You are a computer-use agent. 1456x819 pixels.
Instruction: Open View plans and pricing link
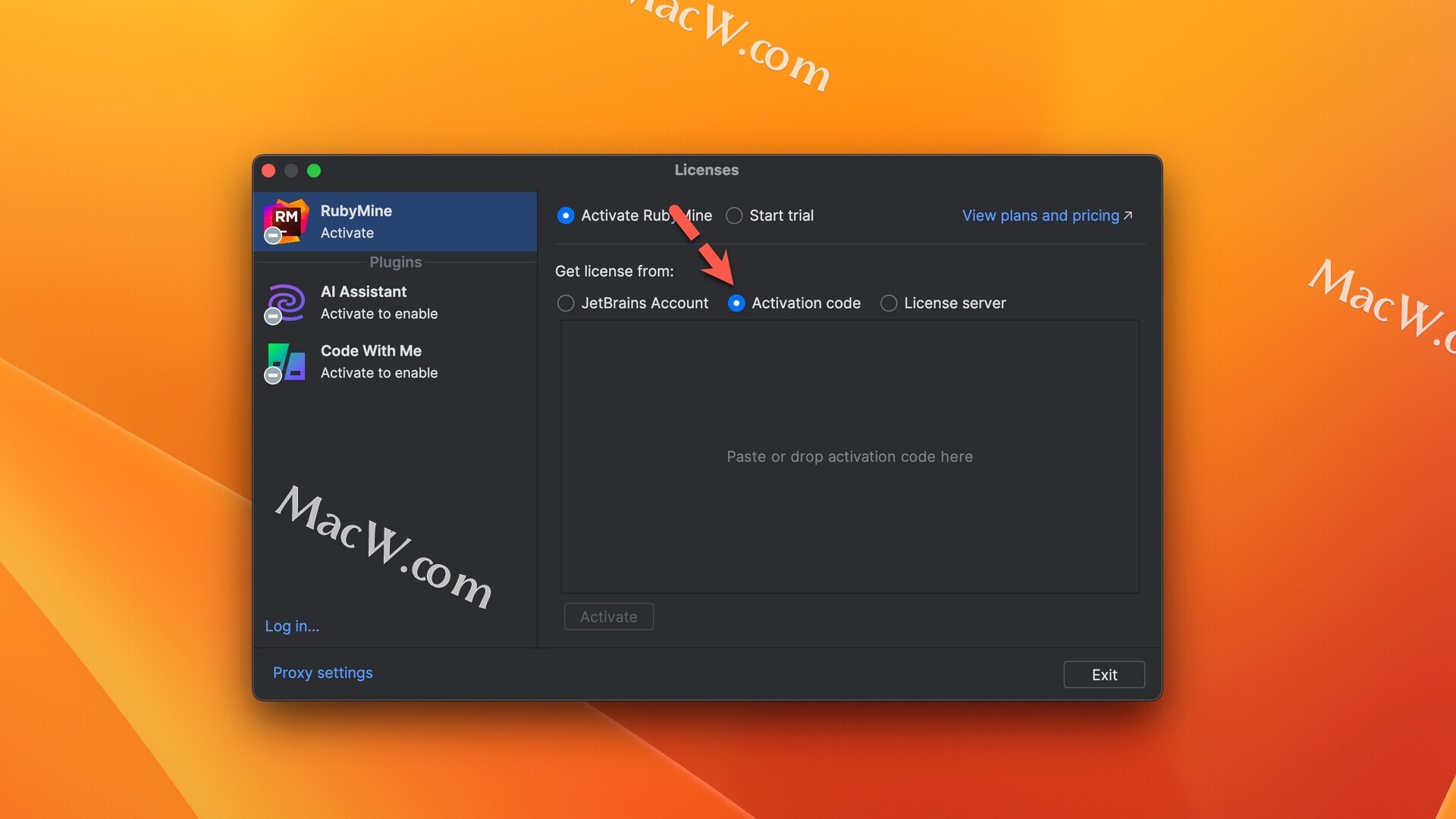[1047, 215]
